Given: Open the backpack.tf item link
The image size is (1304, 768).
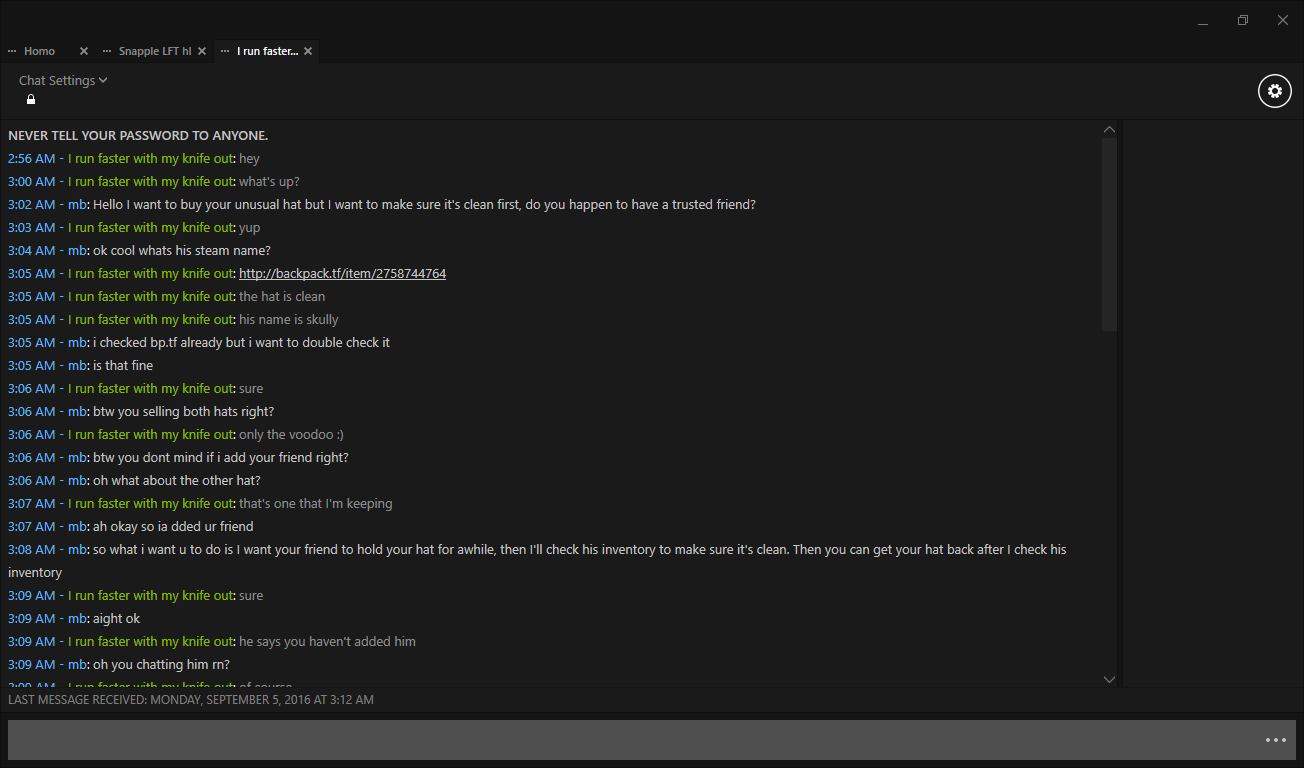Looking at the screenshot, I should pyautogui.click(x=342, y=274).
